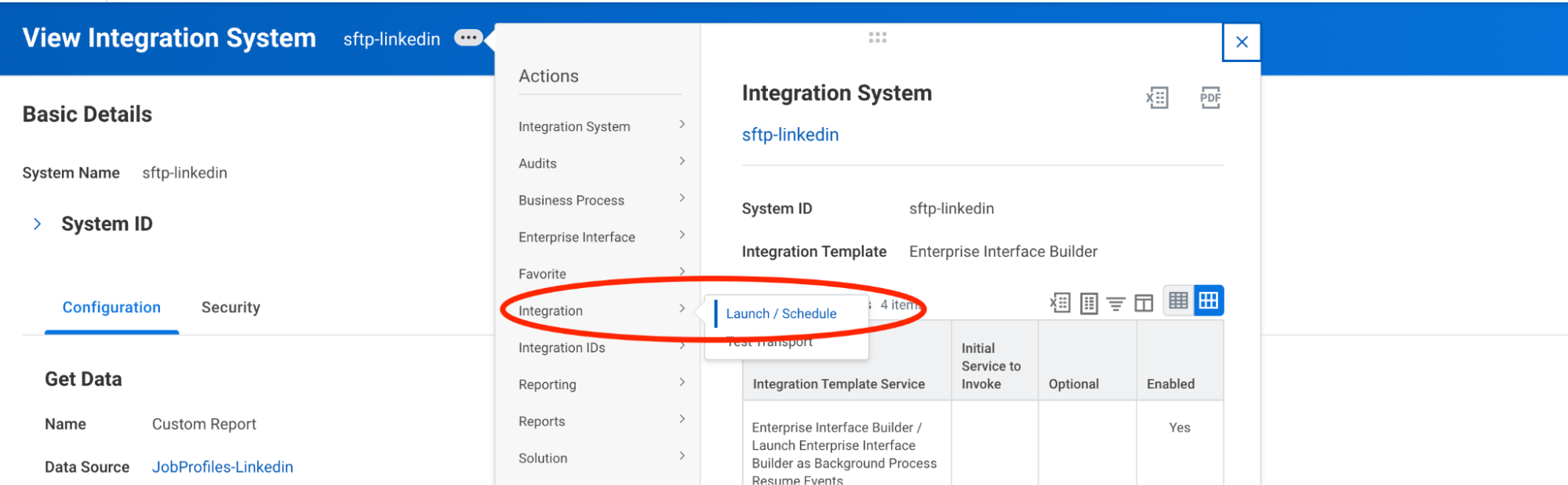Expand the Audits actions submenu
The height and width of the screenshot is (485, 1568).
coord(601,163)
